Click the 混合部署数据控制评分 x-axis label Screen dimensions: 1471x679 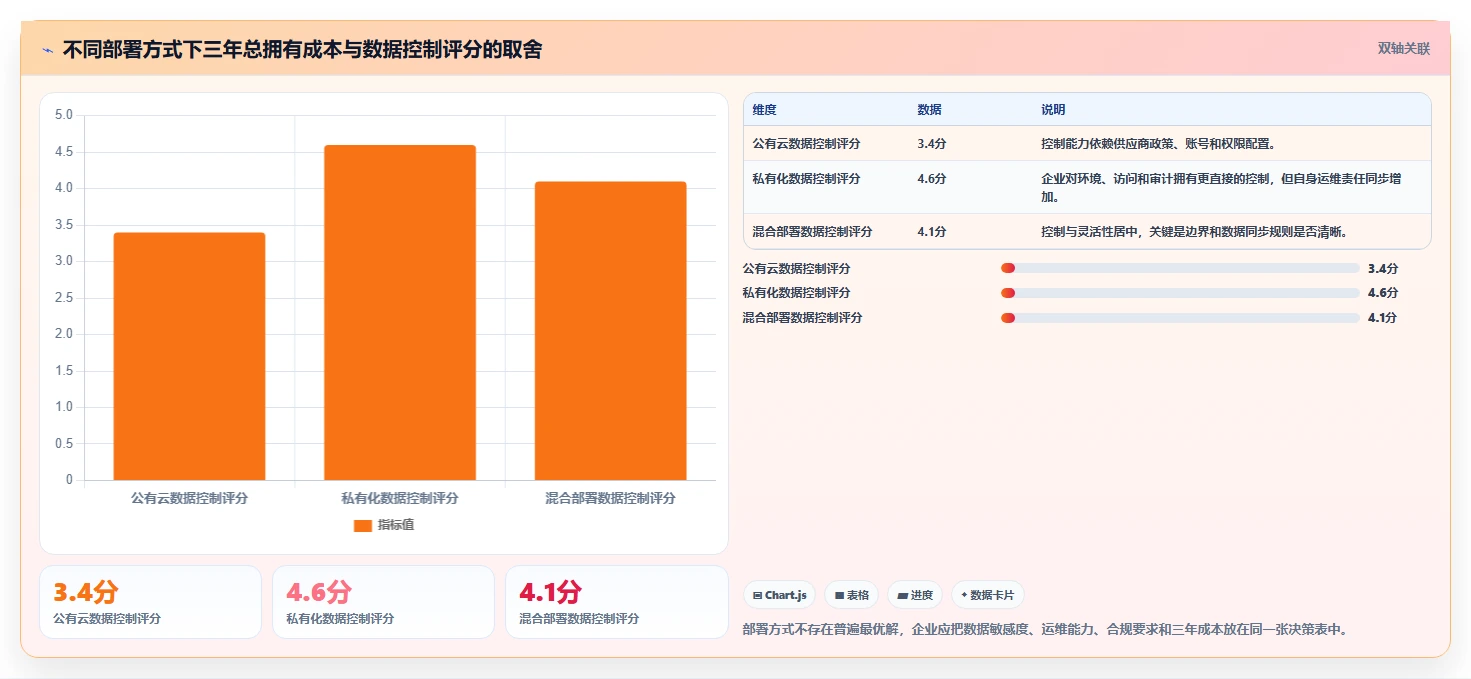(610, 498)
